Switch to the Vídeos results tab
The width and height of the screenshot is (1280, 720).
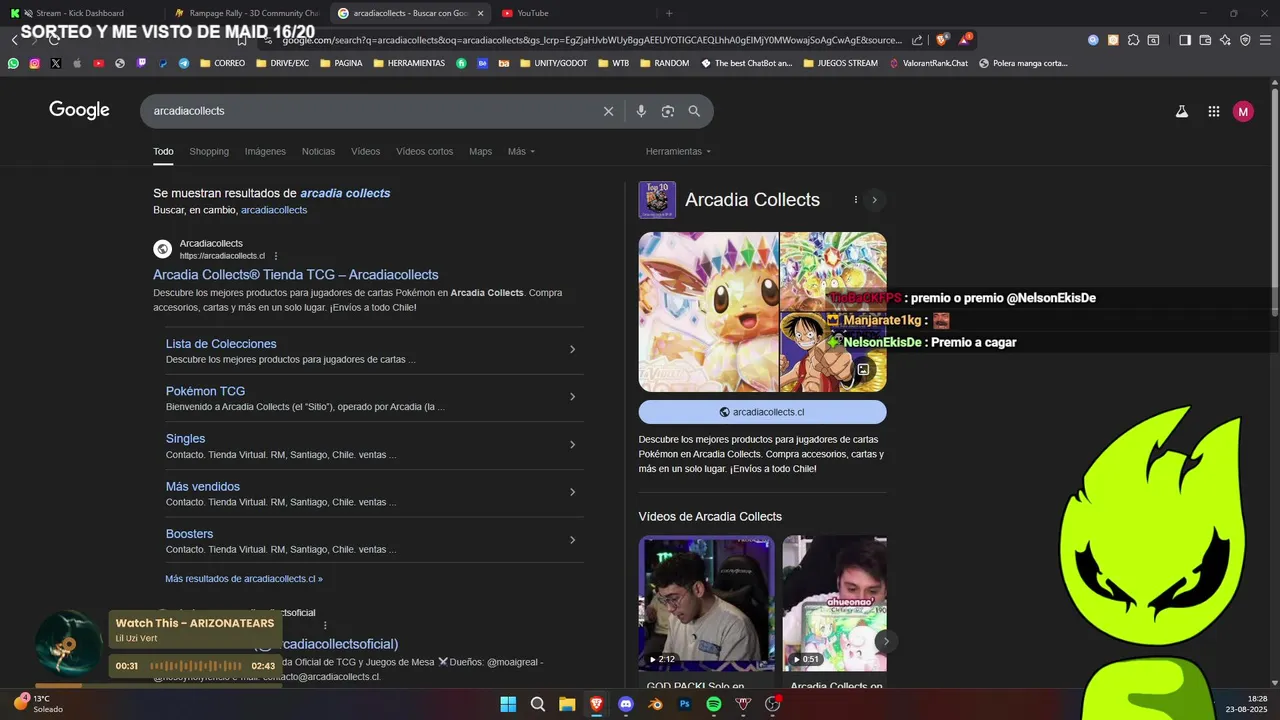click(x=365, y=151)
